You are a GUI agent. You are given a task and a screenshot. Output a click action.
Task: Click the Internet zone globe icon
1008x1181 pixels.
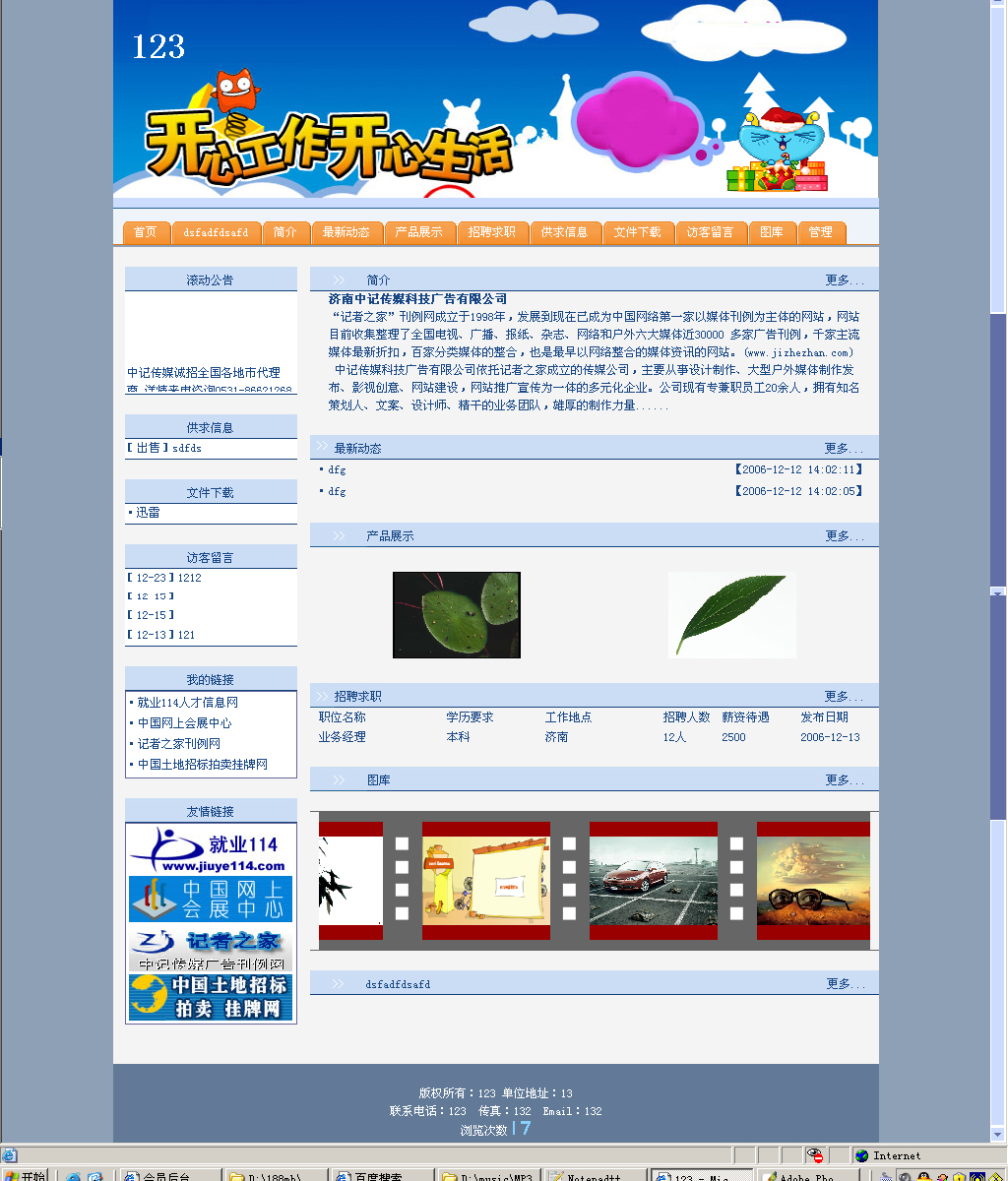[x=862, y=1155]
